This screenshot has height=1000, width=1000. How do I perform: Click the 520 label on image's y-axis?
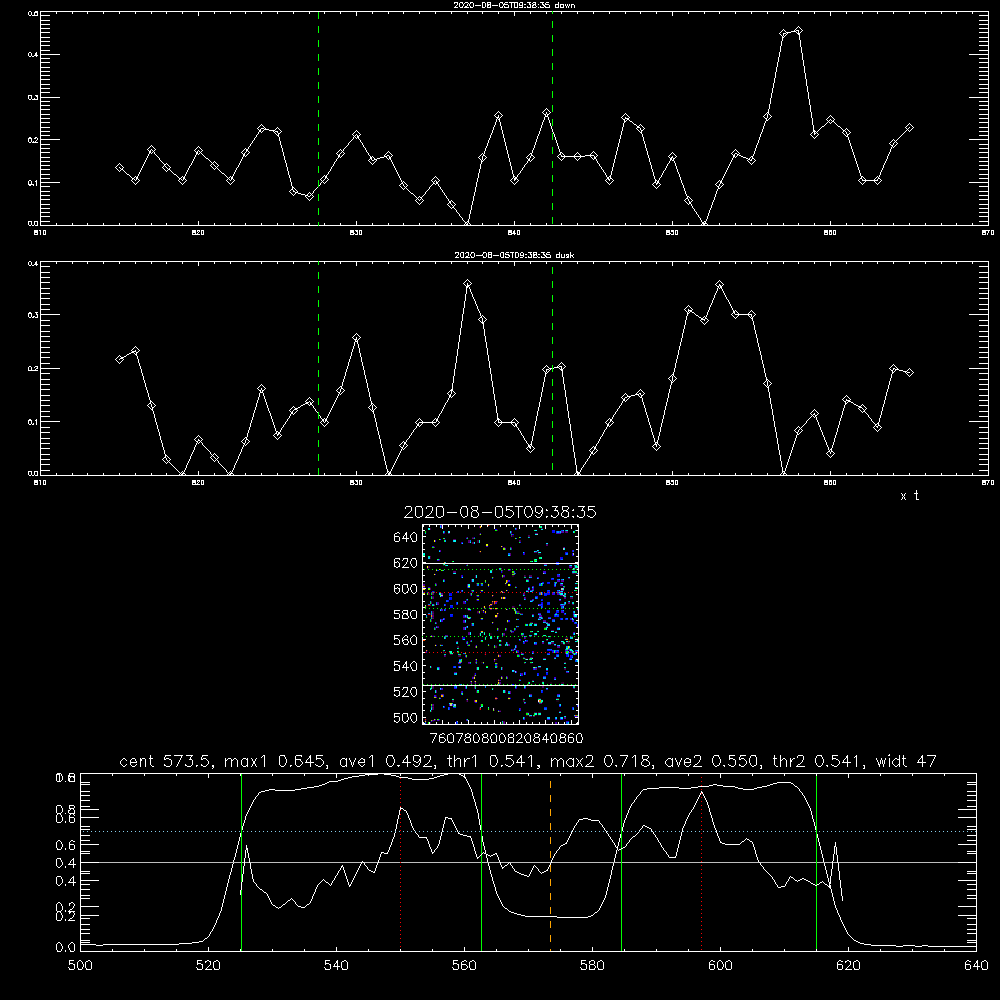406,692
